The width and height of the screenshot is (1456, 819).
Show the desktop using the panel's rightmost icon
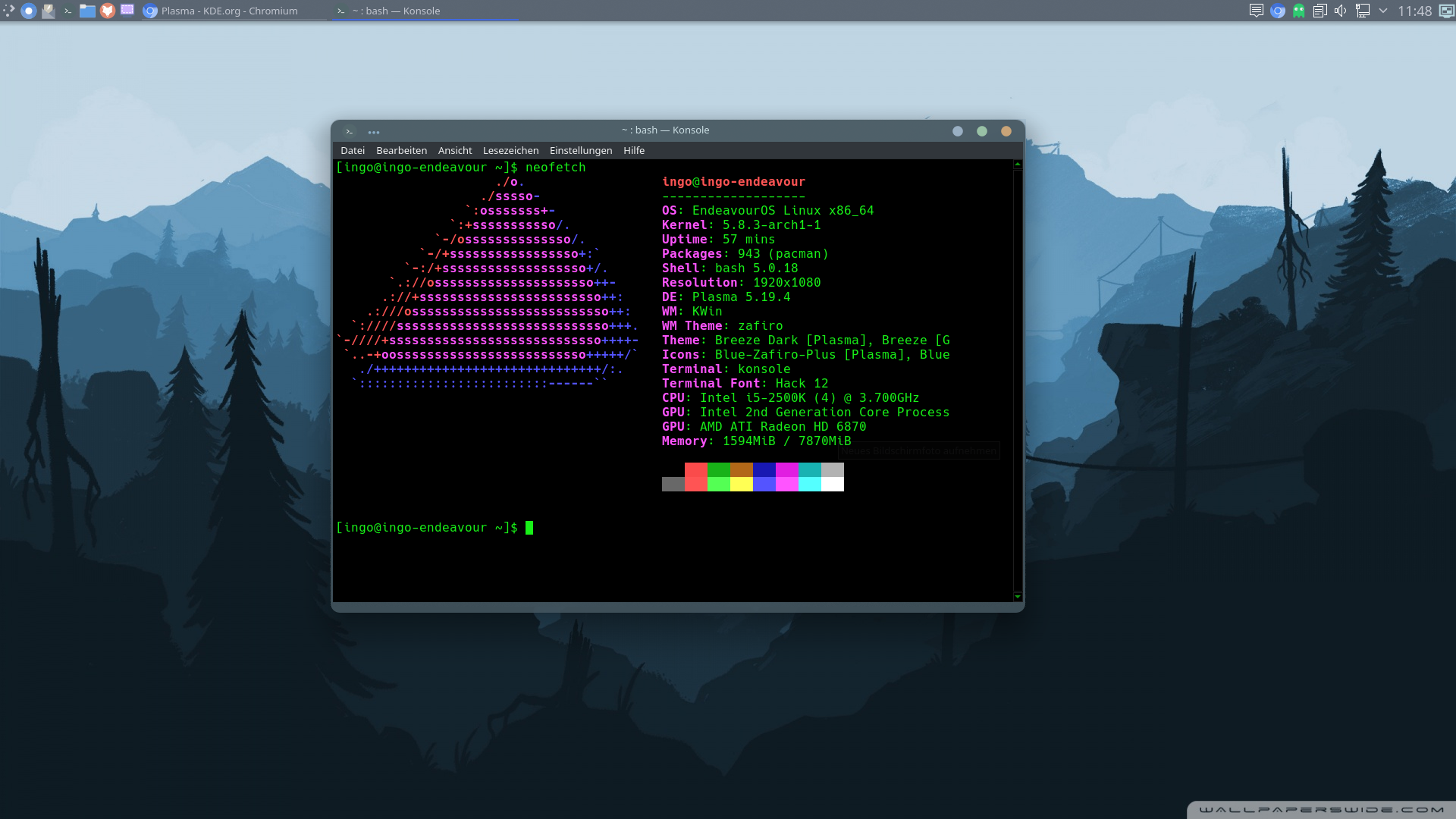(1446, 11)
